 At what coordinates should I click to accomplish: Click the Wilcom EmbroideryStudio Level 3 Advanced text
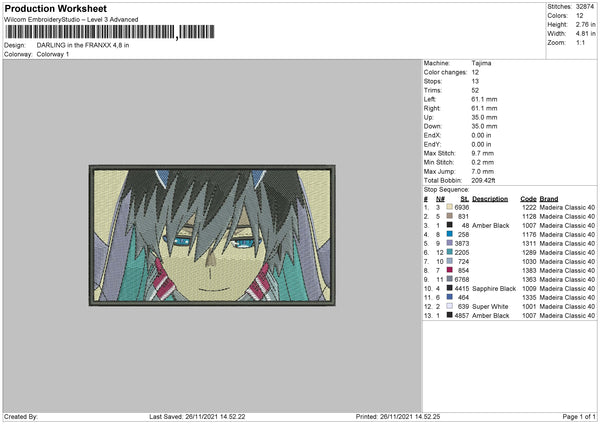coord(71,20)
